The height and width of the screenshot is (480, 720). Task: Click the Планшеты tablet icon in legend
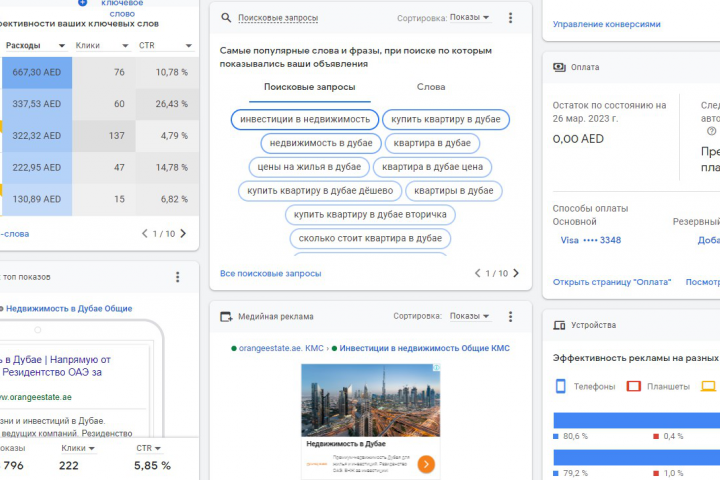(x=634, y=386)
